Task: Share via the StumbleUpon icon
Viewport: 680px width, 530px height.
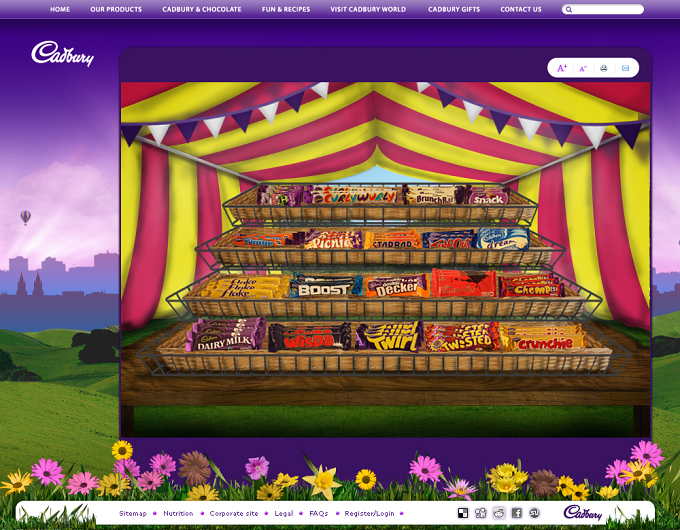Action: pyautogui.click(x=534, y=513)
